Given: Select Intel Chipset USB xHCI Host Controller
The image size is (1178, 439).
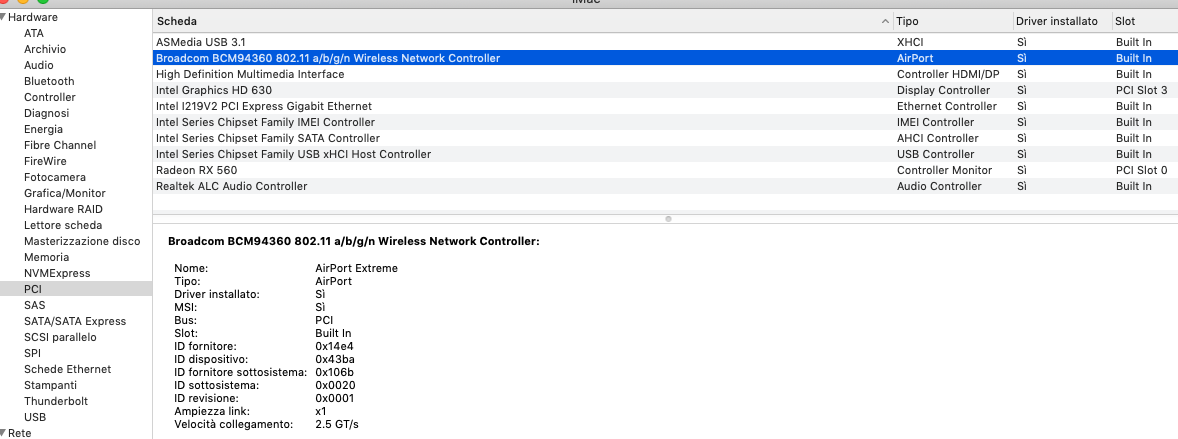Looking at the screenshot, I should coord(665,154).
